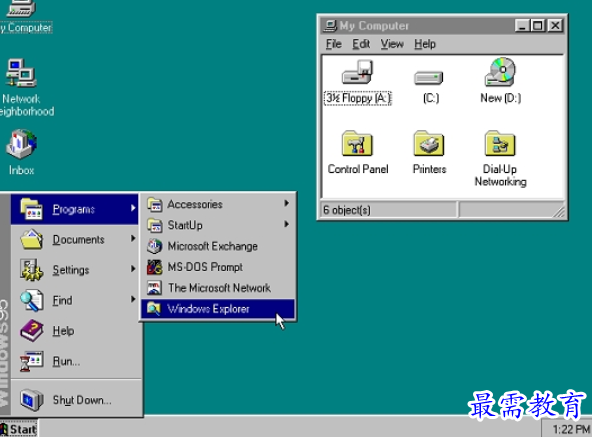Click The Microsoft Network label

(x=219, y=288)
